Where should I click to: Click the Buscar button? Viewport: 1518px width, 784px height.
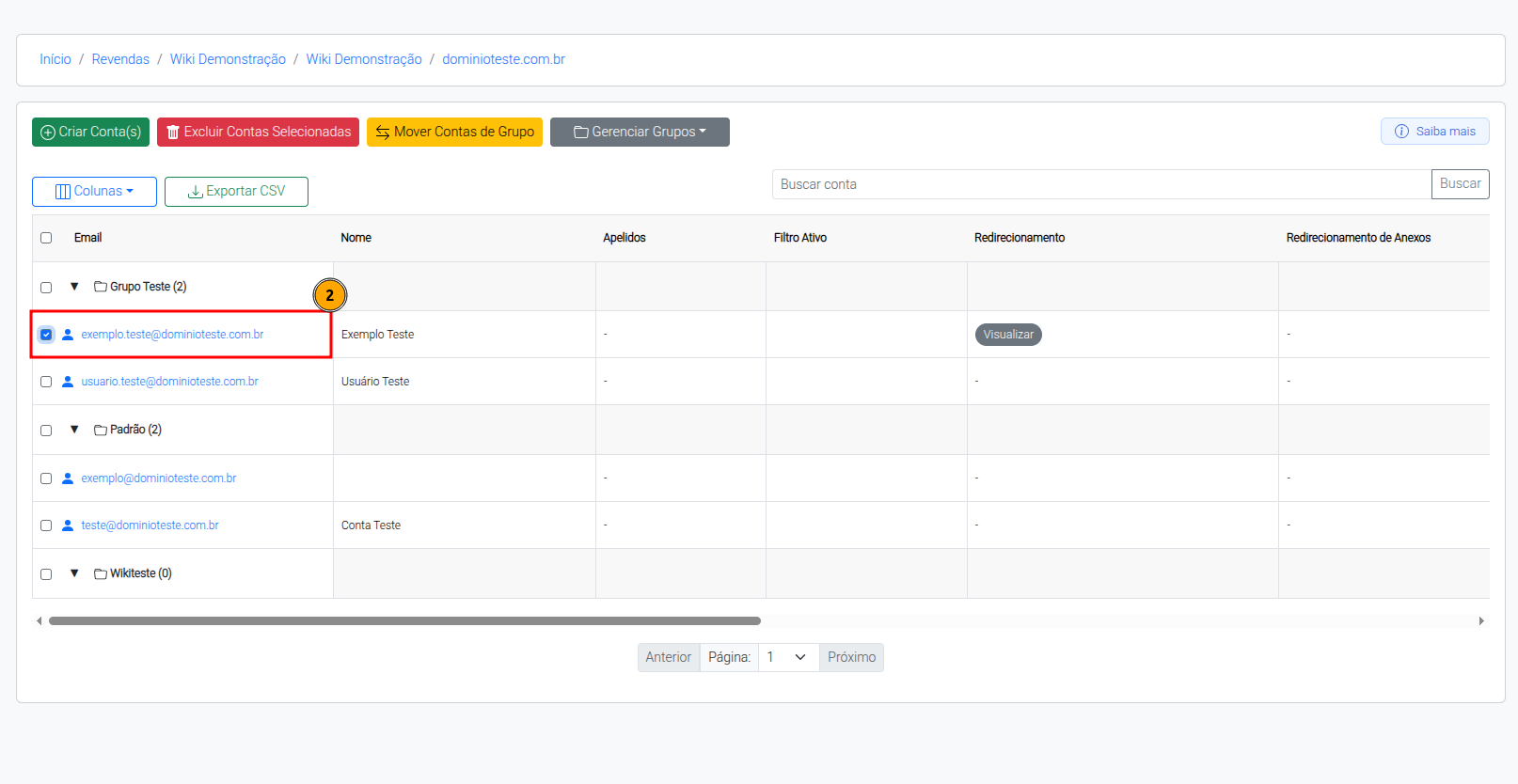(x=1460, y=184)
